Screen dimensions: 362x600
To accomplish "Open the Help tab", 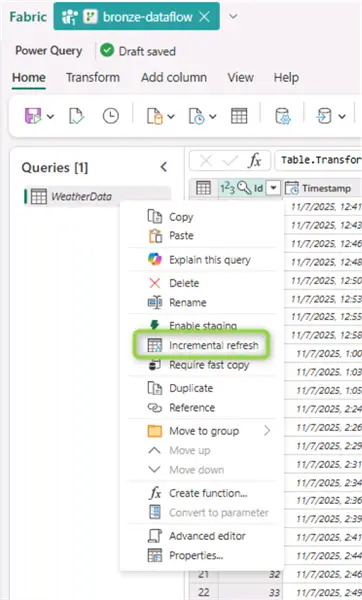I will coord(286,77).
